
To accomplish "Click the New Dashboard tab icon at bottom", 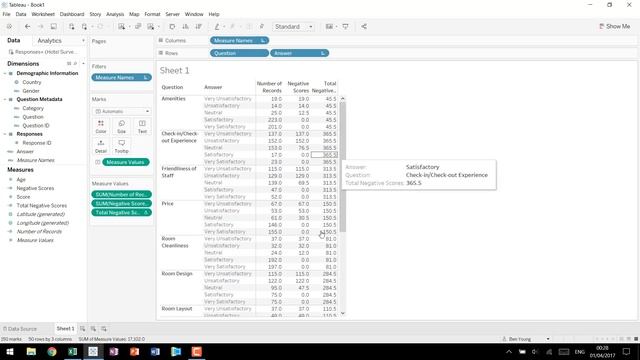I will point(93,329).
